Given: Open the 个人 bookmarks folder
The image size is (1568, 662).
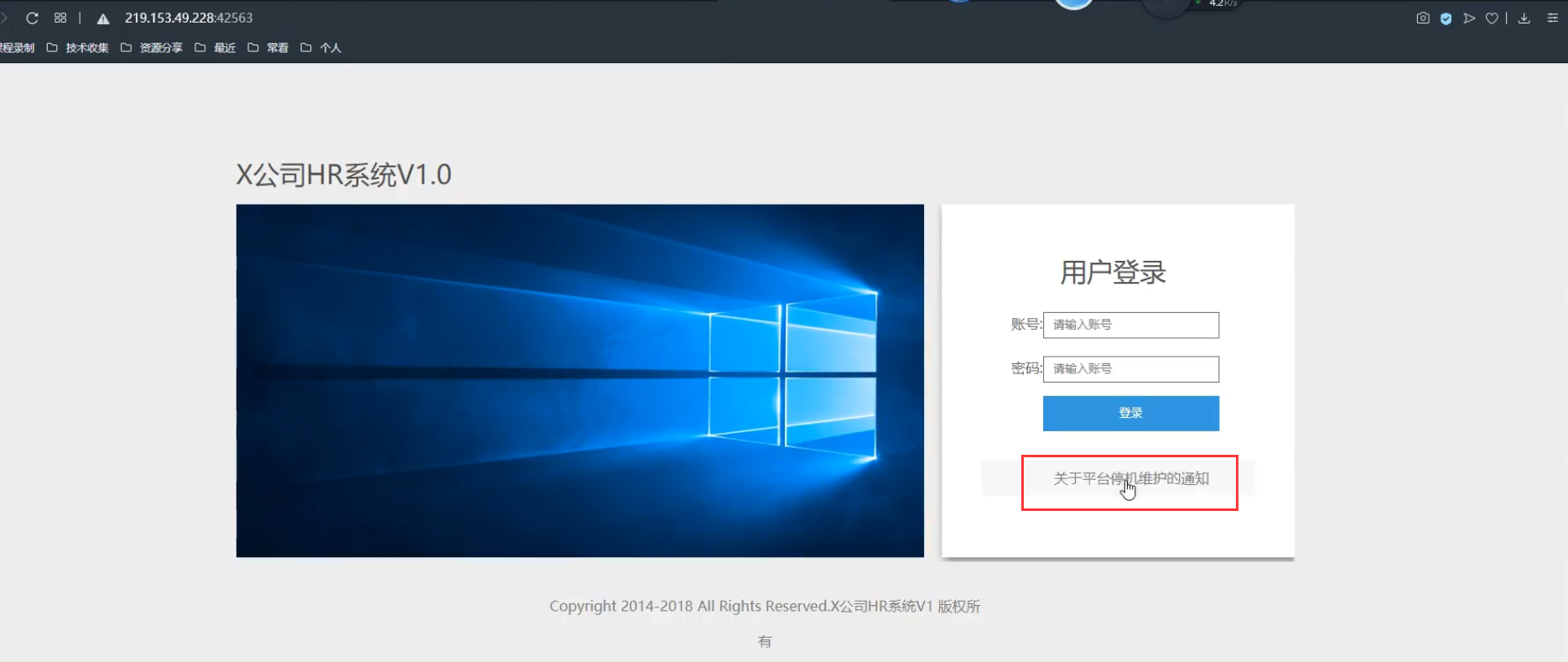Looking at the screenshot, I should tap(321, 48).
